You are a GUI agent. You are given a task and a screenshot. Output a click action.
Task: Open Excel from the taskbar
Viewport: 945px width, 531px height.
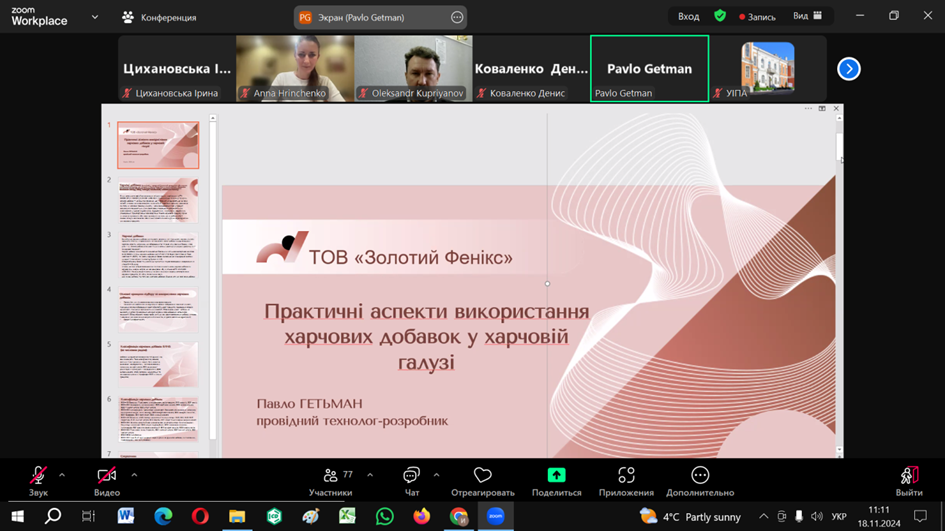pyautogui.click(x=347, y=517)
